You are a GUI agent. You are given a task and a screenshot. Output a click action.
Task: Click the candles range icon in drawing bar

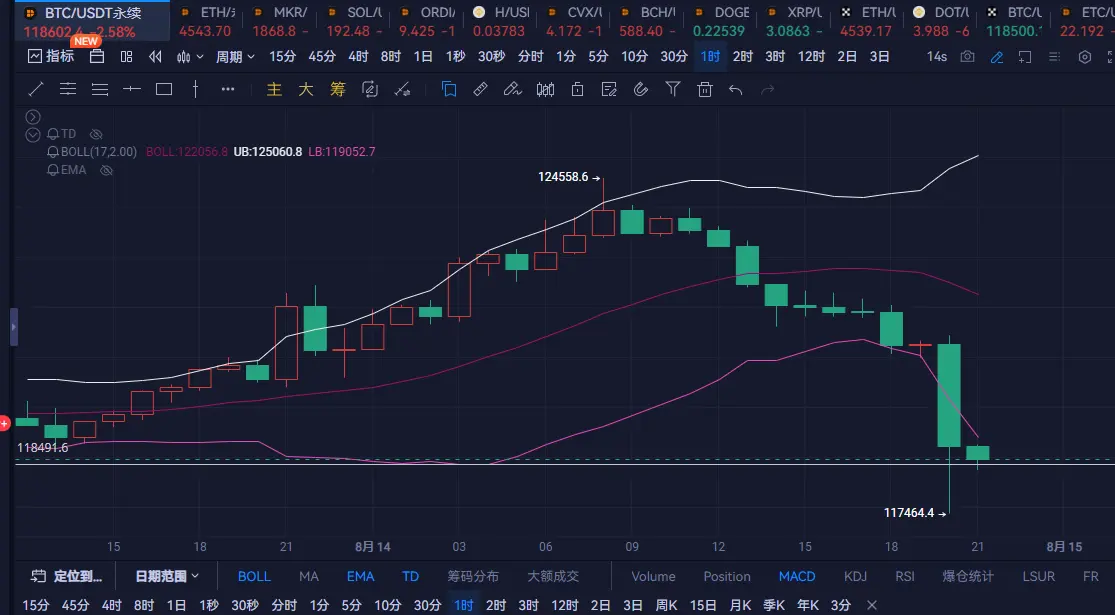pos(545,89)
